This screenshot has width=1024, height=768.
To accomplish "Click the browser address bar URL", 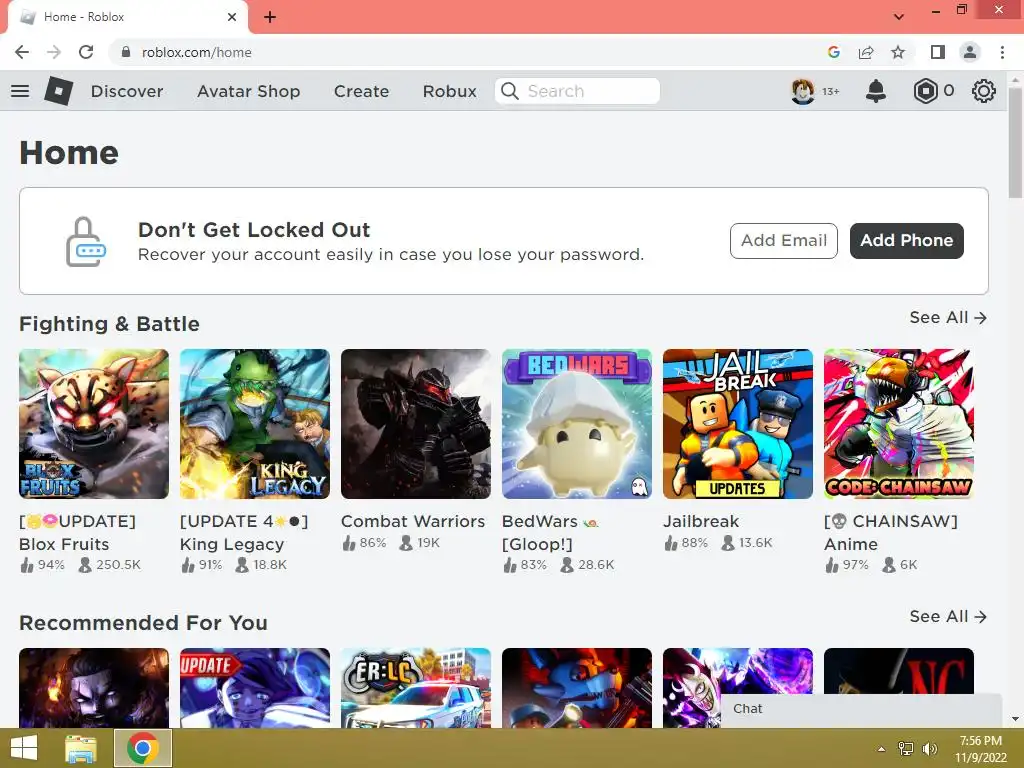I will tap(197, 52).
